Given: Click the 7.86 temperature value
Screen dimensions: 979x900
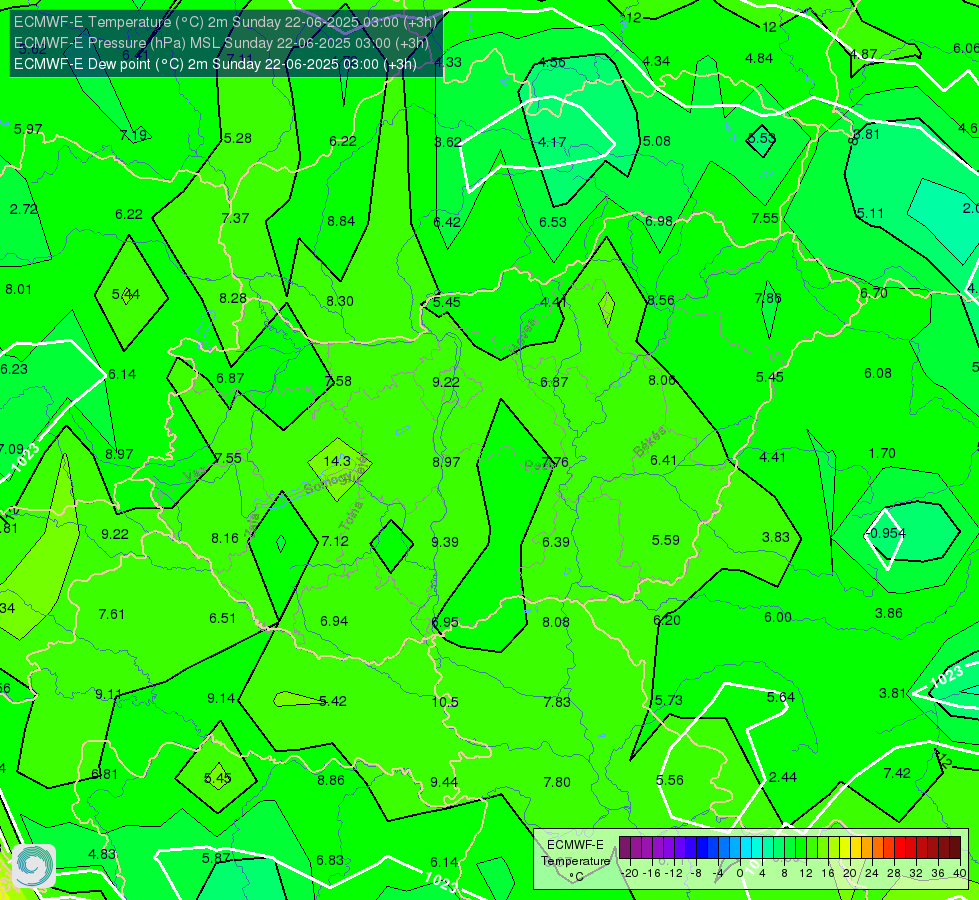Looking at the screenshot, I should (768, 298).
